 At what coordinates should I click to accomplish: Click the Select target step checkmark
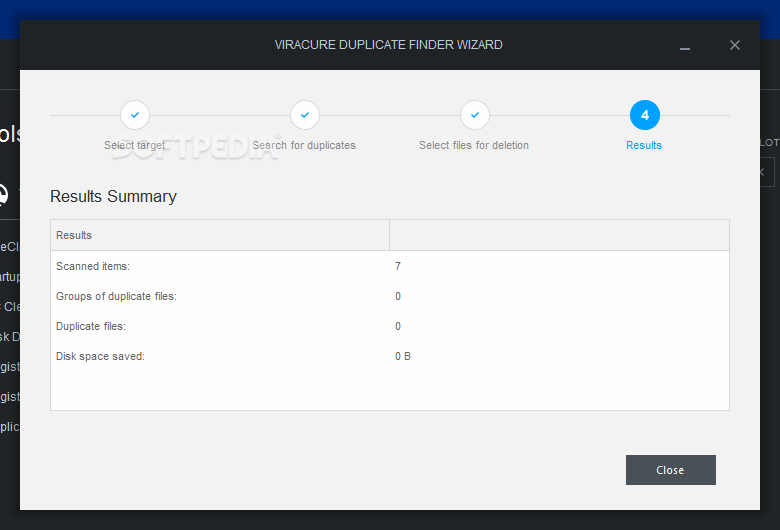(x=135, y=115)
